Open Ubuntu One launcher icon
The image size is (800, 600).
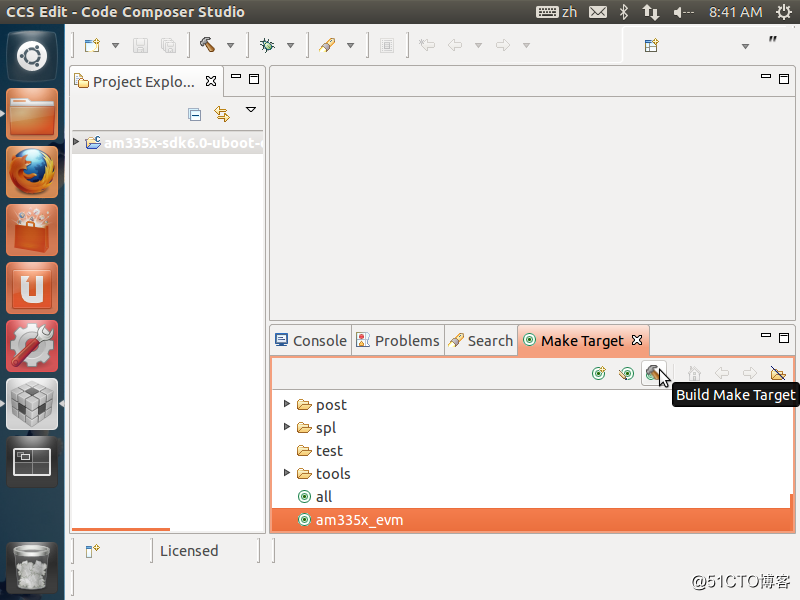click(x=32, y=288)
